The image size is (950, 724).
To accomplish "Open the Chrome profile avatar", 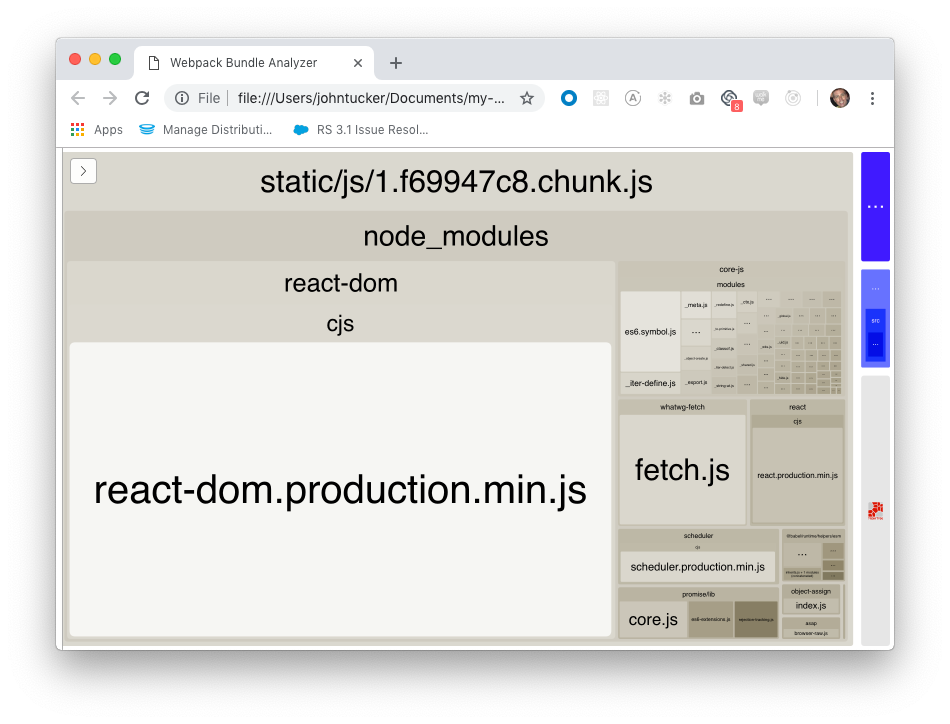I will tap(840, 98).
